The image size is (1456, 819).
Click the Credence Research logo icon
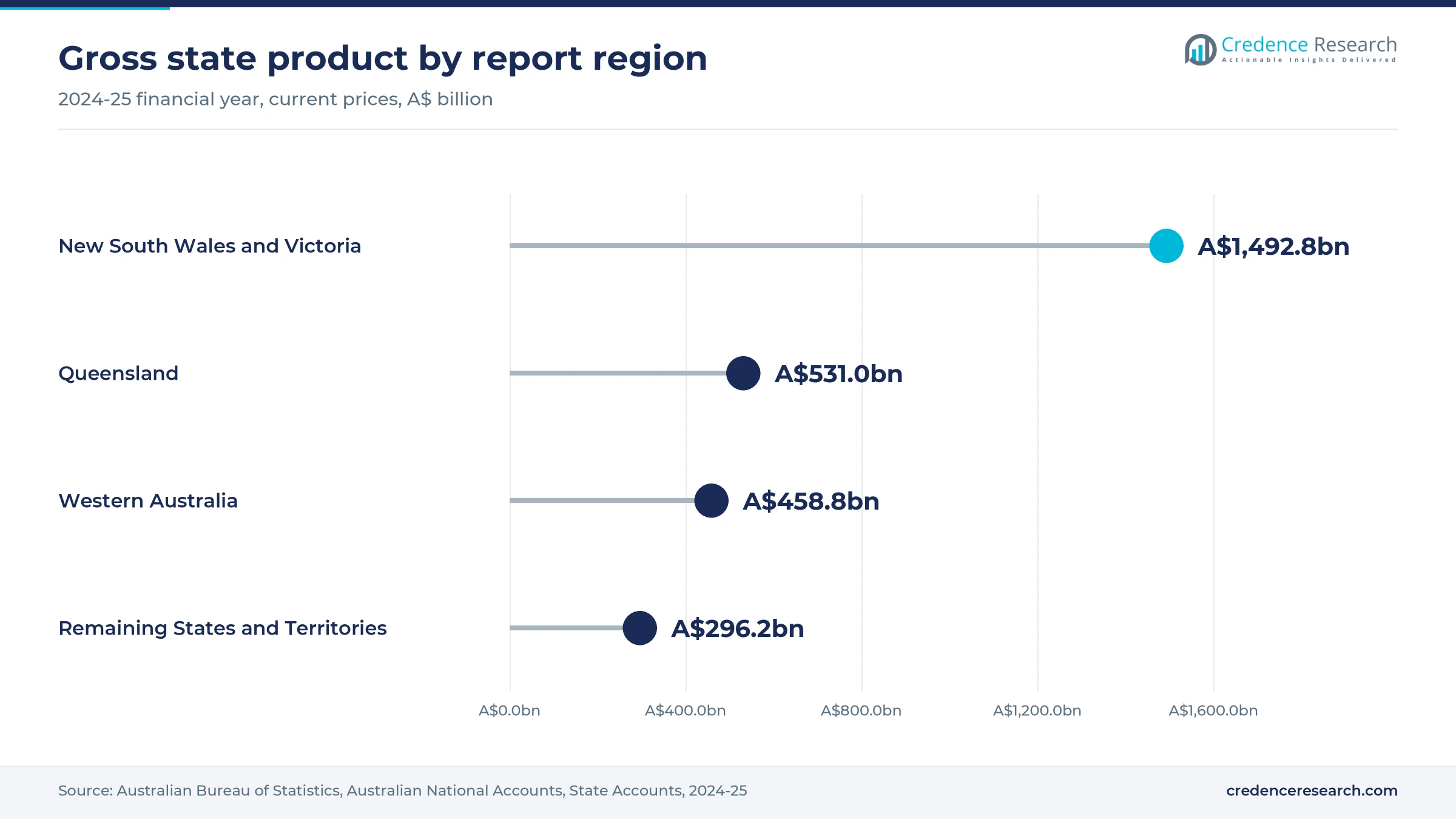click(1200, 50)
